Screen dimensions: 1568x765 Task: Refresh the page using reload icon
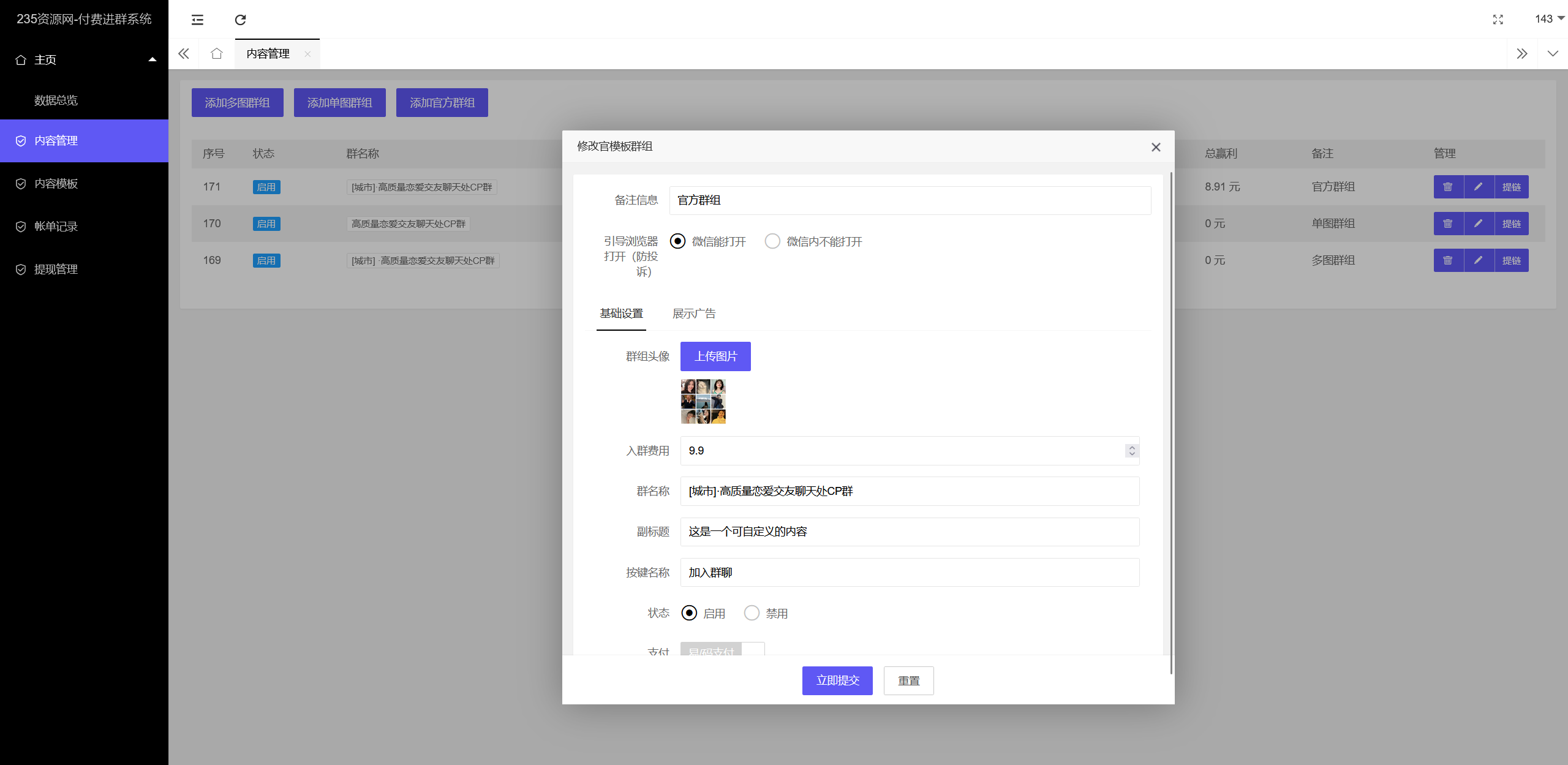click(240, 20)
